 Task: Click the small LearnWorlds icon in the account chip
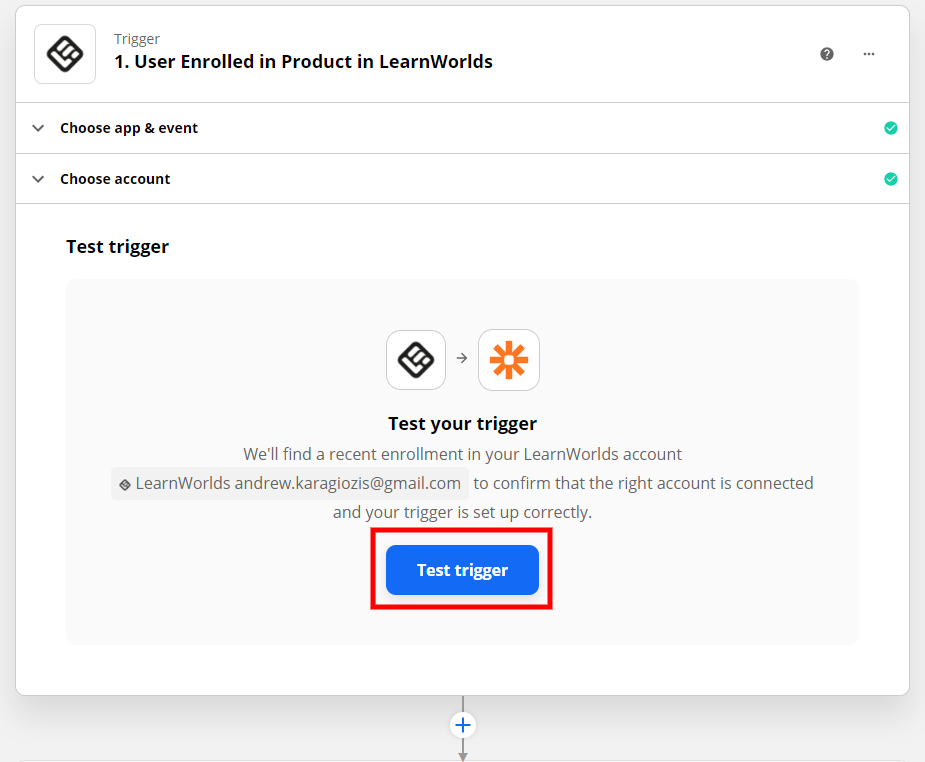tap(124, 483)
